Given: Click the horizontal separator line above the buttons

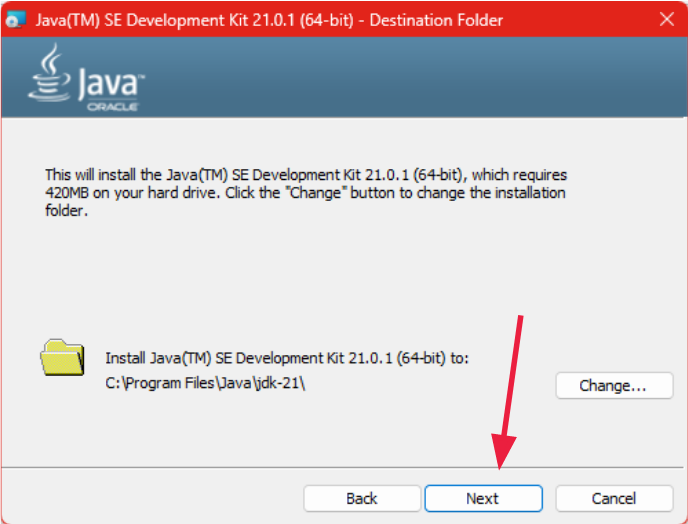Looking at the screenshot, I should coord(150,467).
